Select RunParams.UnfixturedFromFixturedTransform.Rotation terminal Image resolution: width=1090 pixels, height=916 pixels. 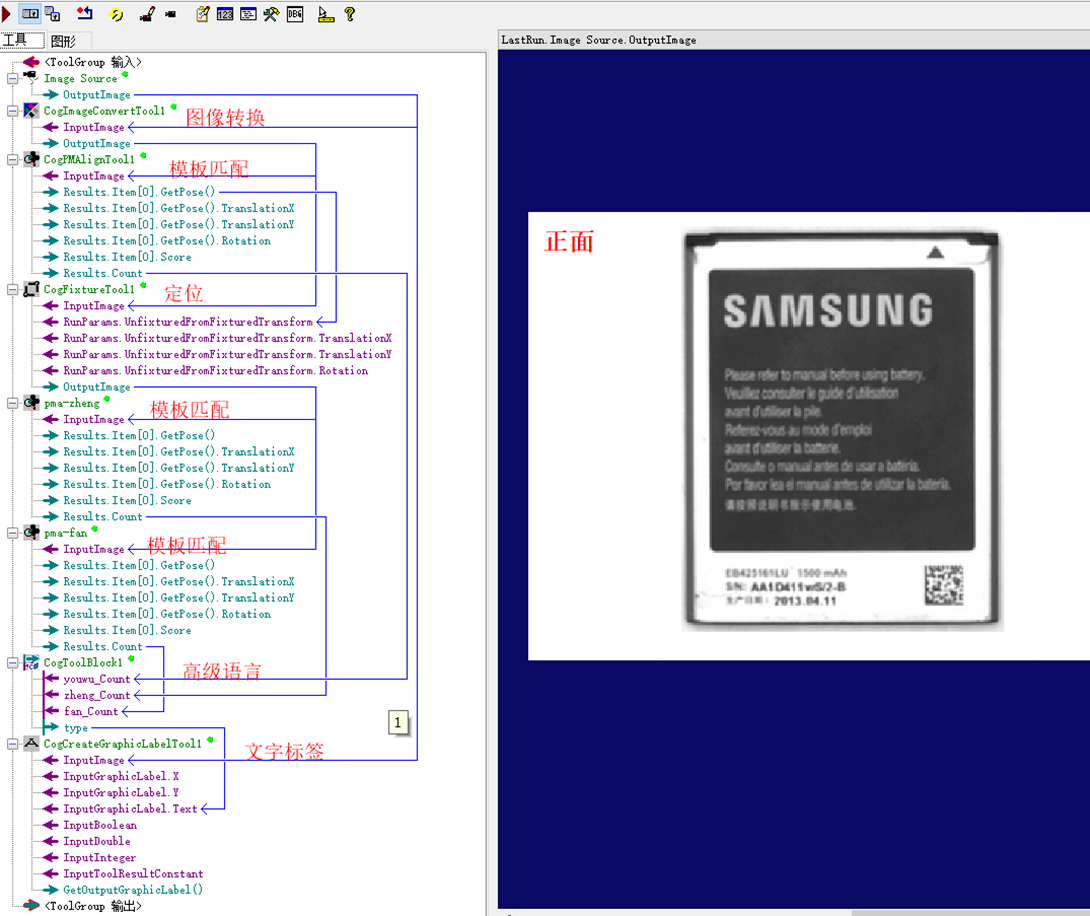(215, 370)
